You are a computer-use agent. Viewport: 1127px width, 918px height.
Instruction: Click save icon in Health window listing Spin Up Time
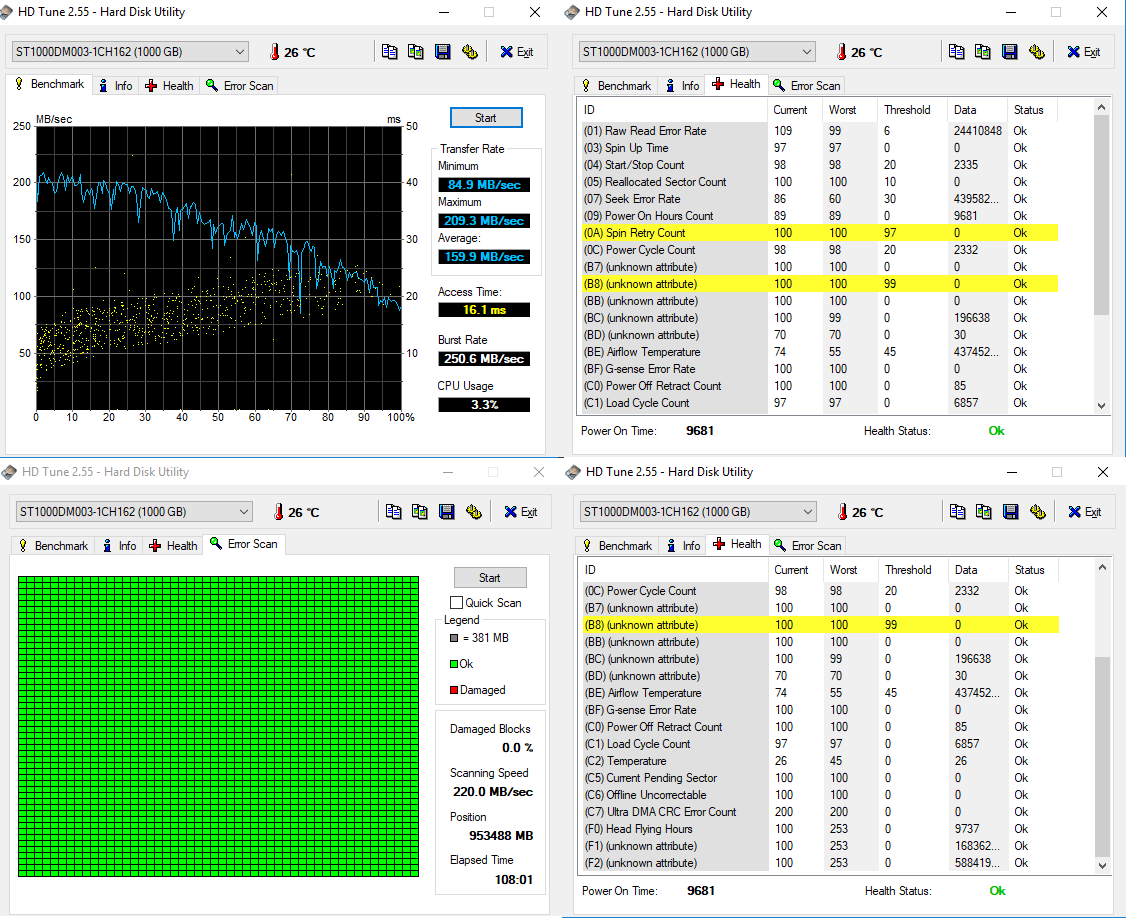click(x=1010, y=52)
